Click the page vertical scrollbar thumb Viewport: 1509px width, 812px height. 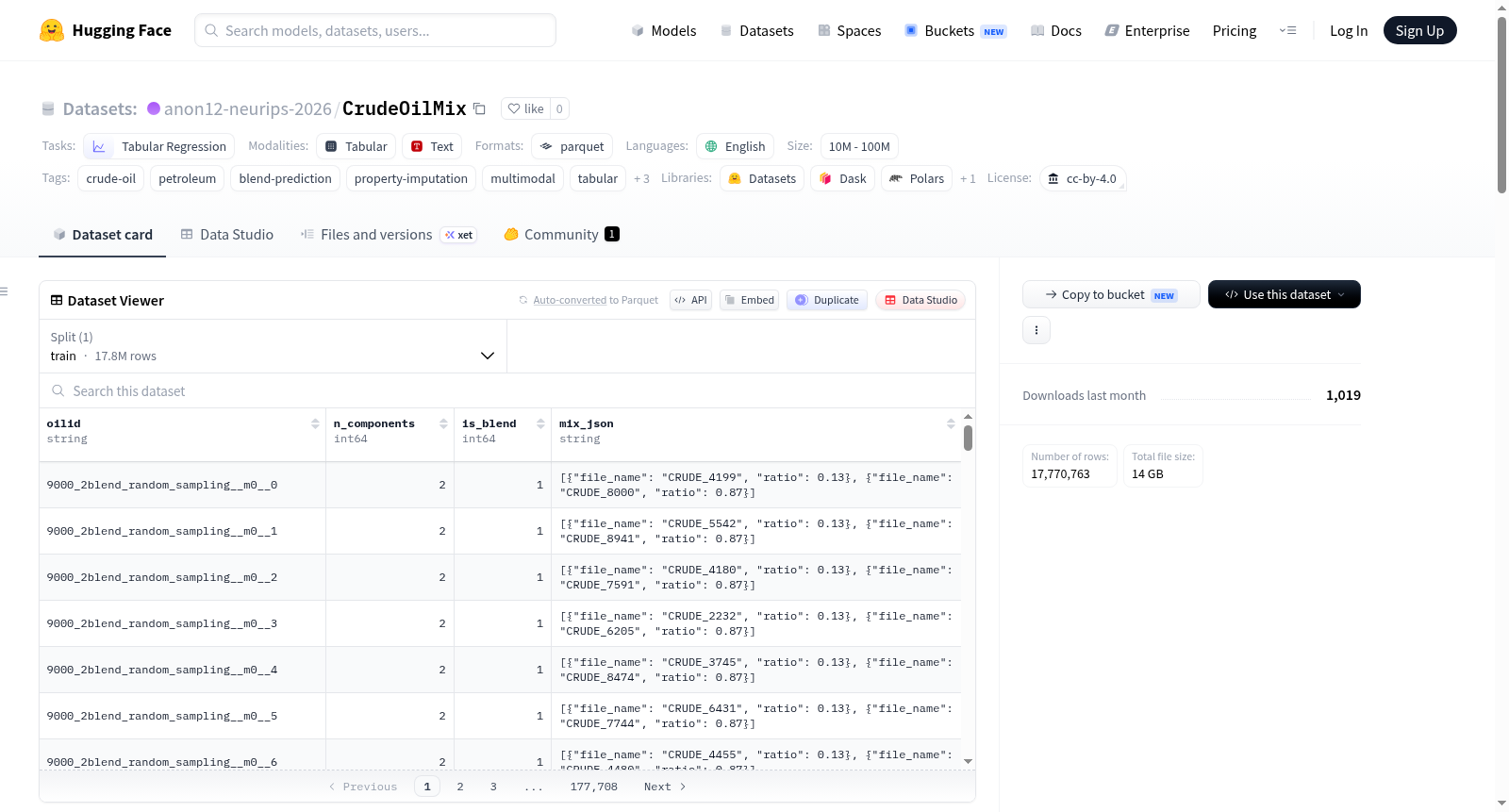point(1501,105)
